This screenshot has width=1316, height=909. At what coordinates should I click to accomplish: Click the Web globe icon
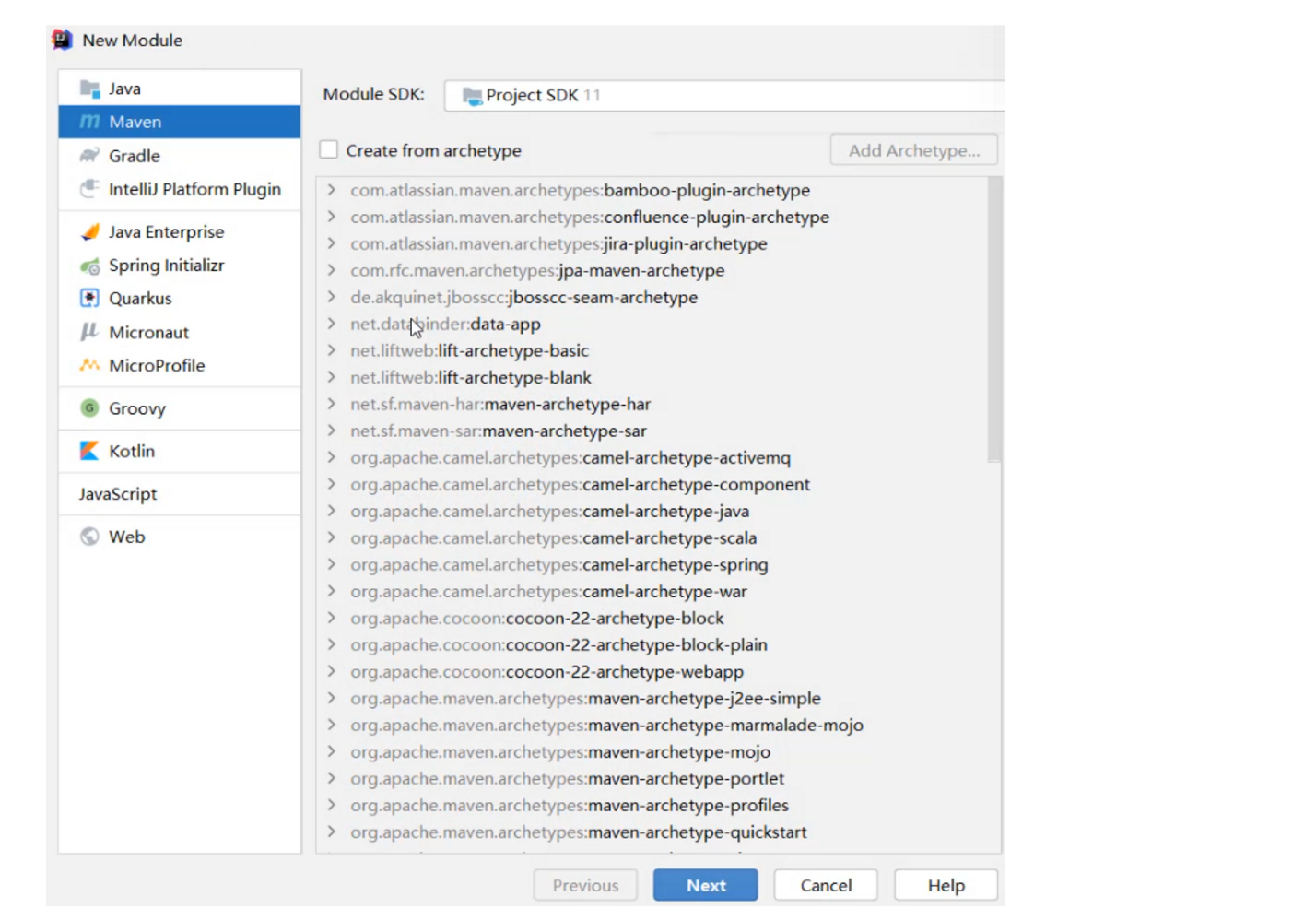point(89,537)
